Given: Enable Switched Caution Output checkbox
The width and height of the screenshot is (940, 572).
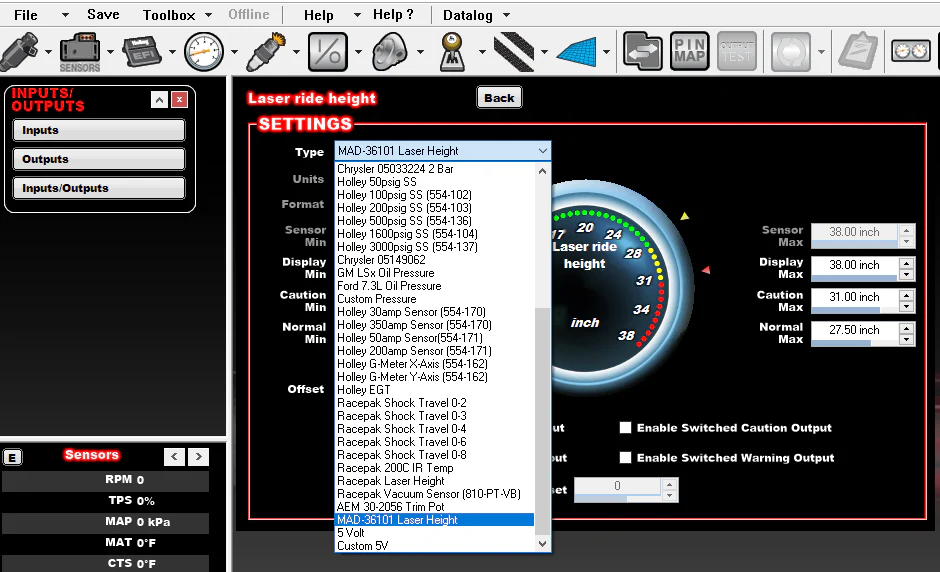Looking at the screenshot, I should (625, 428).
